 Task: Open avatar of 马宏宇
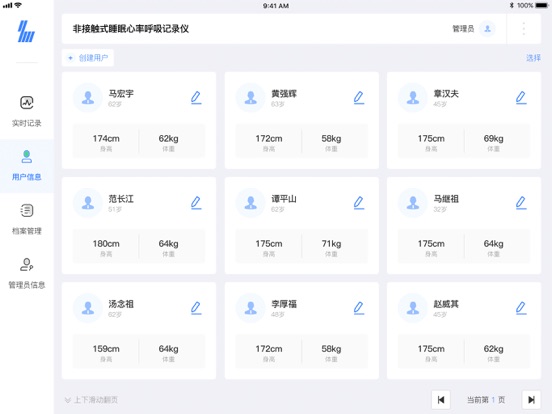click(x=88, y=98)
